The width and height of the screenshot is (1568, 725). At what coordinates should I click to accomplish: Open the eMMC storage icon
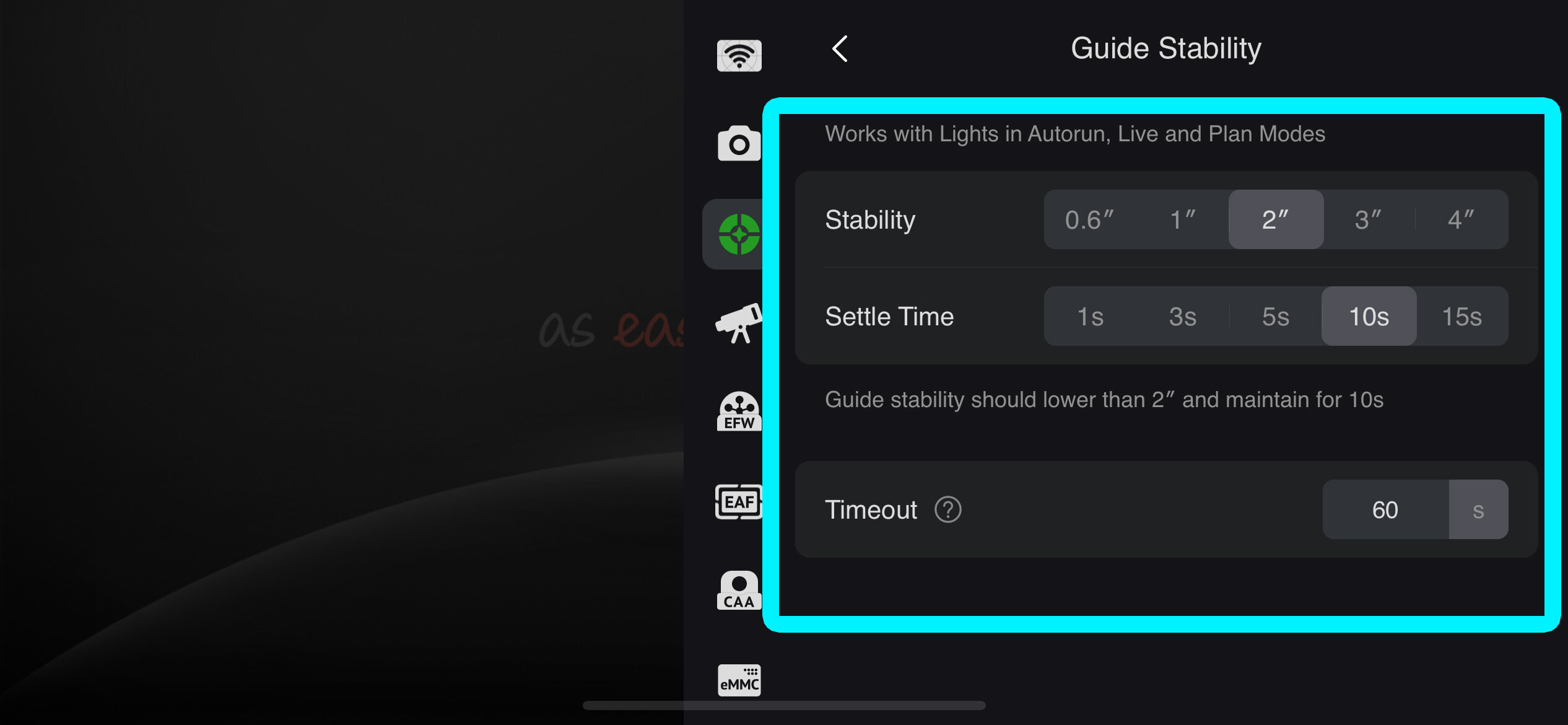click(x=739, y=680)
